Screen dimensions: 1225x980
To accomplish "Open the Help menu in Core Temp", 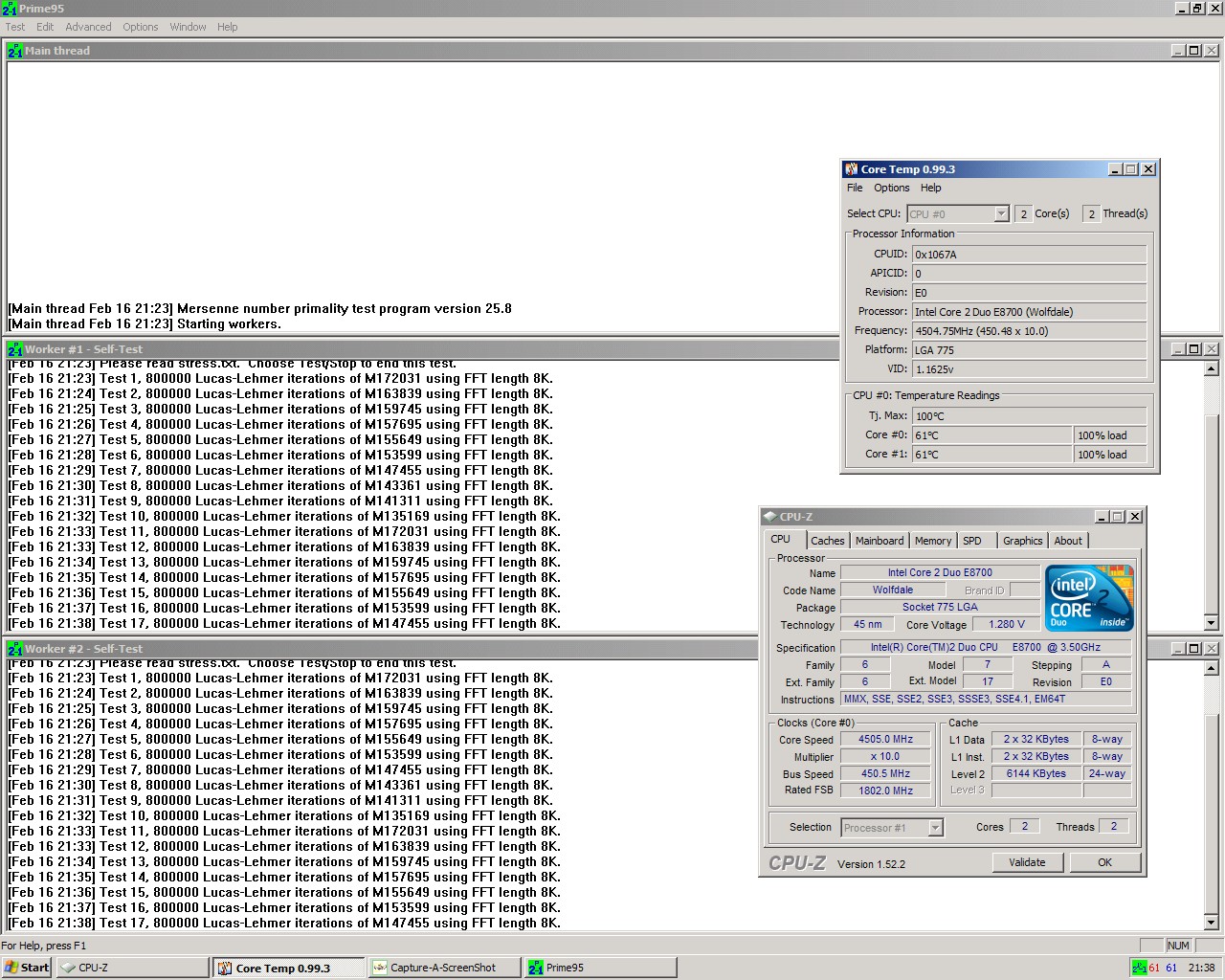I will [931, 188].
